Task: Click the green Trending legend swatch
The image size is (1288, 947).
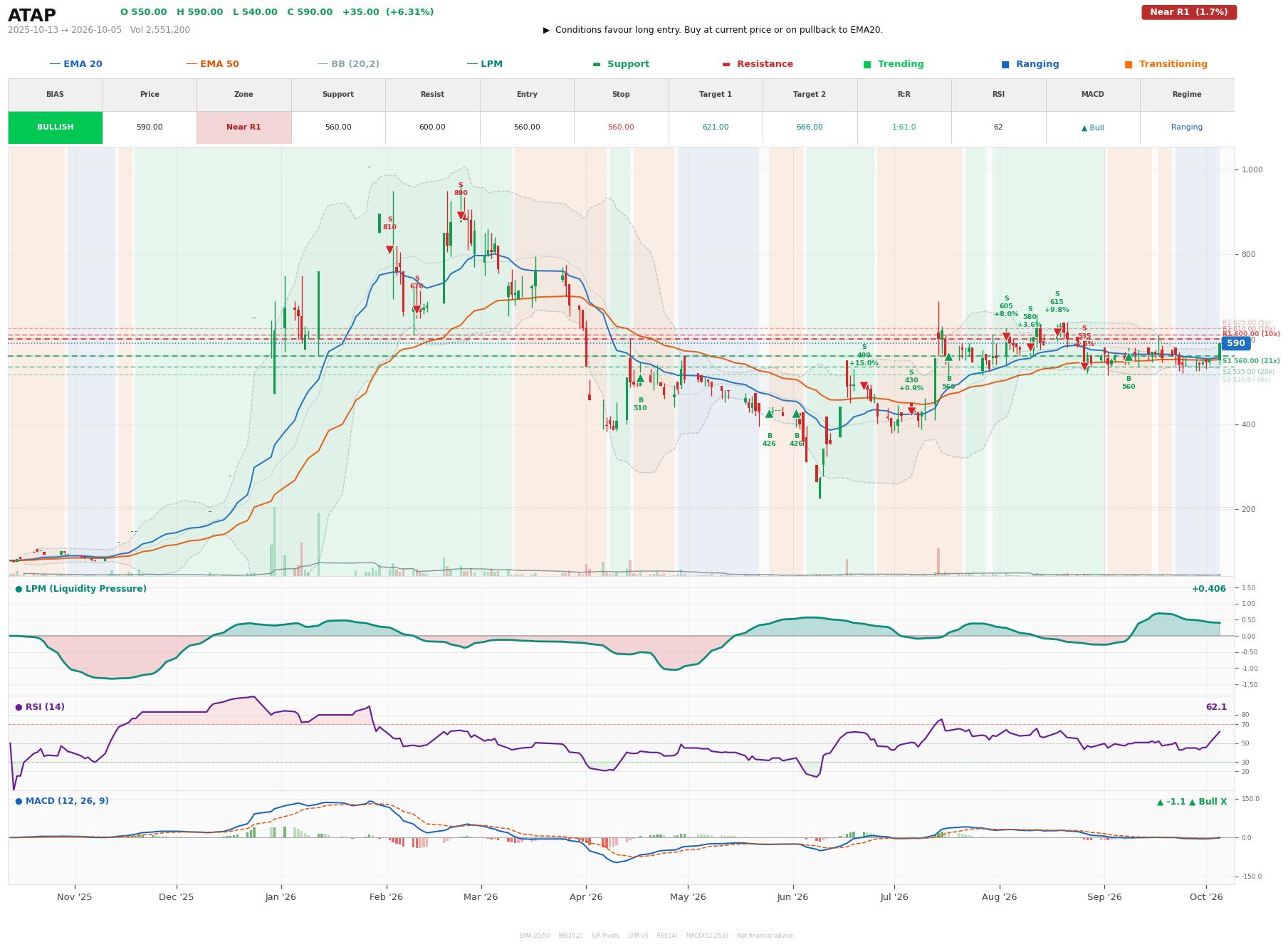Action: point(867,64)
